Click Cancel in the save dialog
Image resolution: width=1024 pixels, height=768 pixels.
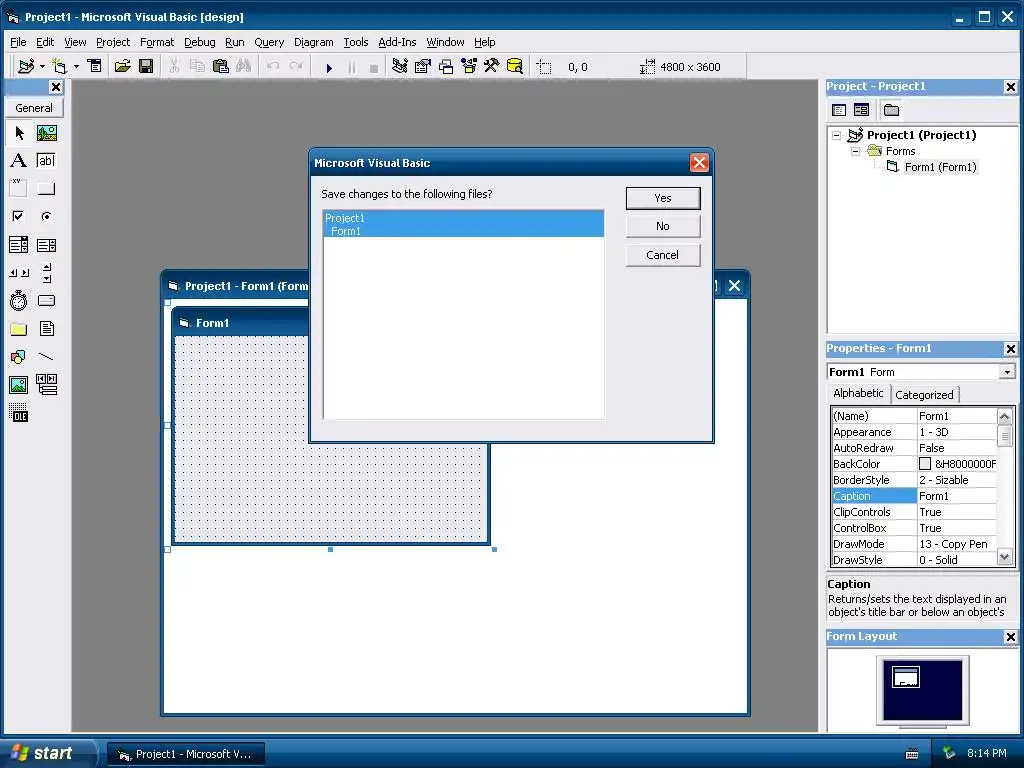tap(662, 255)
